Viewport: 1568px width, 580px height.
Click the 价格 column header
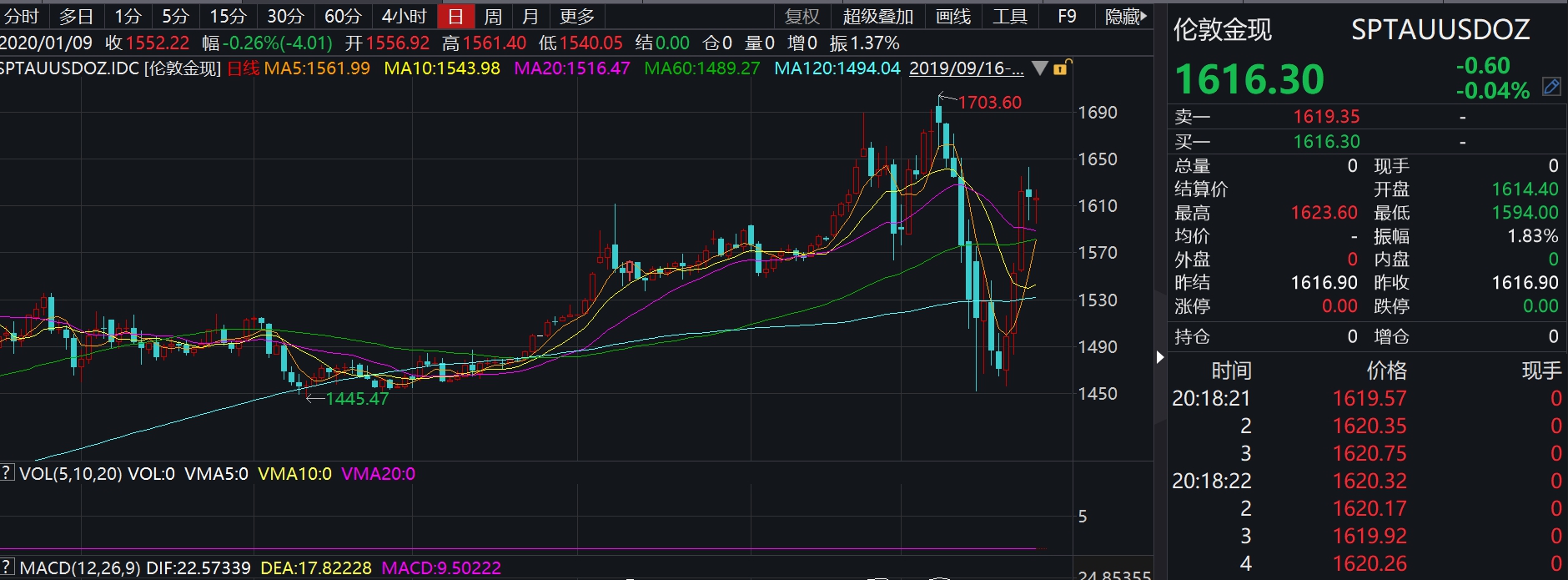[x=1386, y=371]
